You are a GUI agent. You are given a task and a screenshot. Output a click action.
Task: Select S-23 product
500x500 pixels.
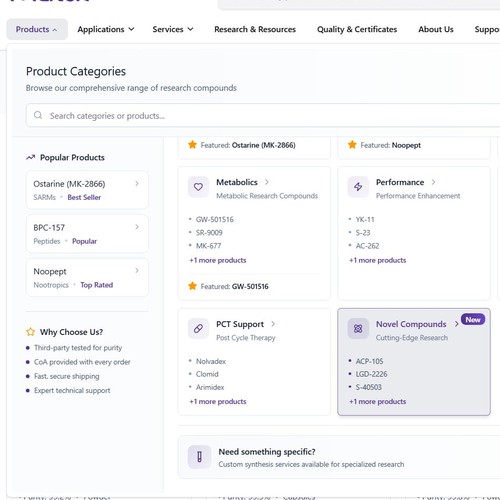pyautogui.click(x=363, y=233)
